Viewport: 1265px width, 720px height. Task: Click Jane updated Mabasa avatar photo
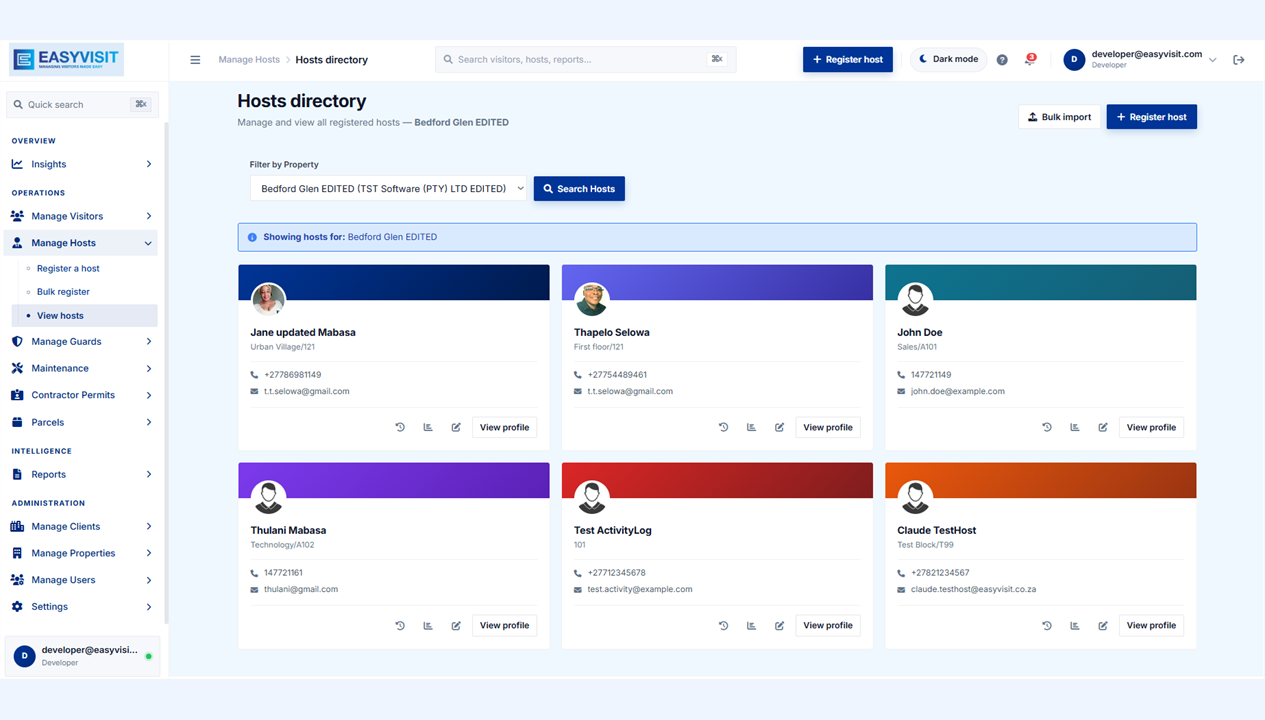point(268,299)
